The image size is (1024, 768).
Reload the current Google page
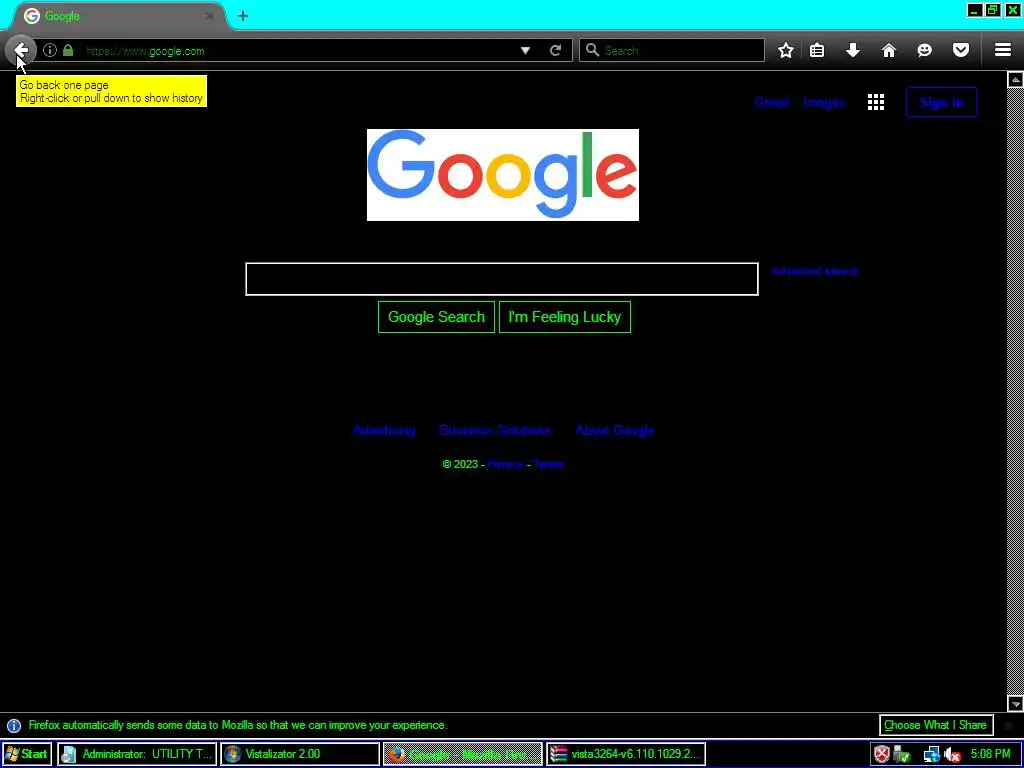[556, 50]
